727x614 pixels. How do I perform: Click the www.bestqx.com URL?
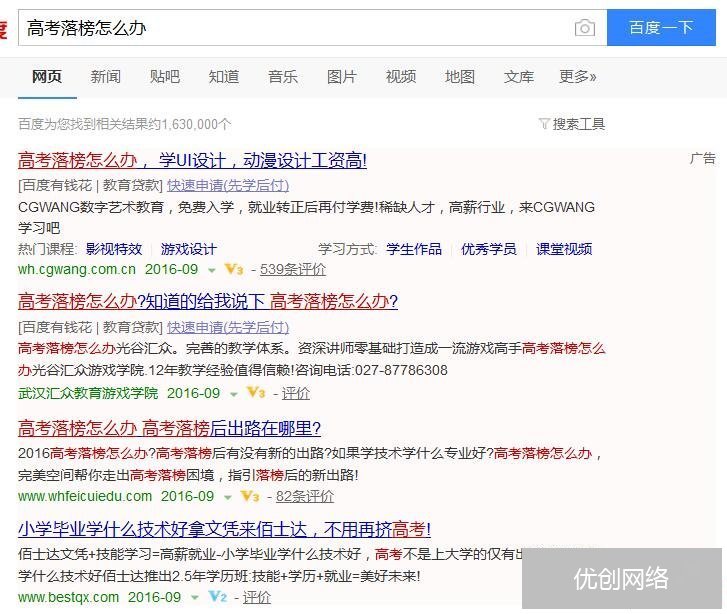pos(69,597)
